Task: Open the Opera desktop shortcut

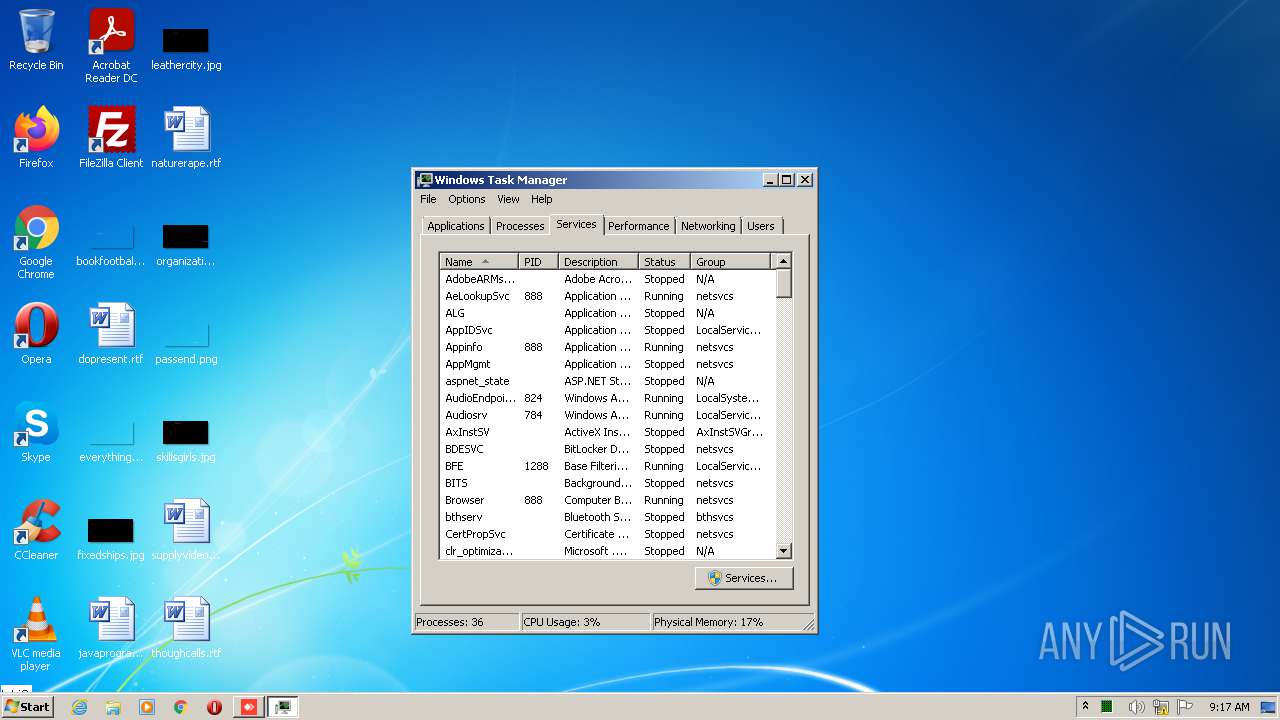Action: 36,334
